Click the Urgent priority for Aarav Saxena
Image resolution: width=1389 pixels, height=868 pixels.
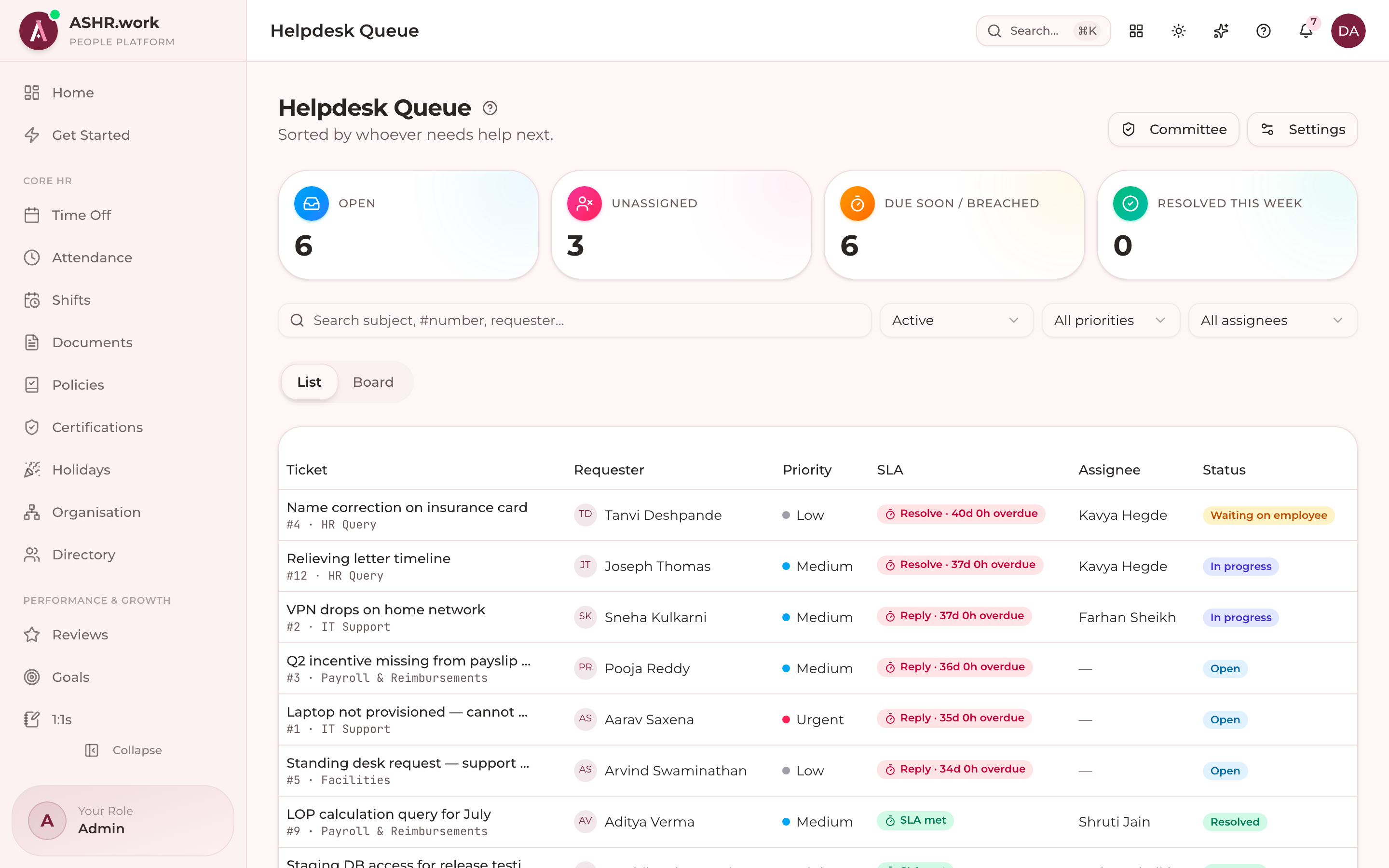point(813,720)
